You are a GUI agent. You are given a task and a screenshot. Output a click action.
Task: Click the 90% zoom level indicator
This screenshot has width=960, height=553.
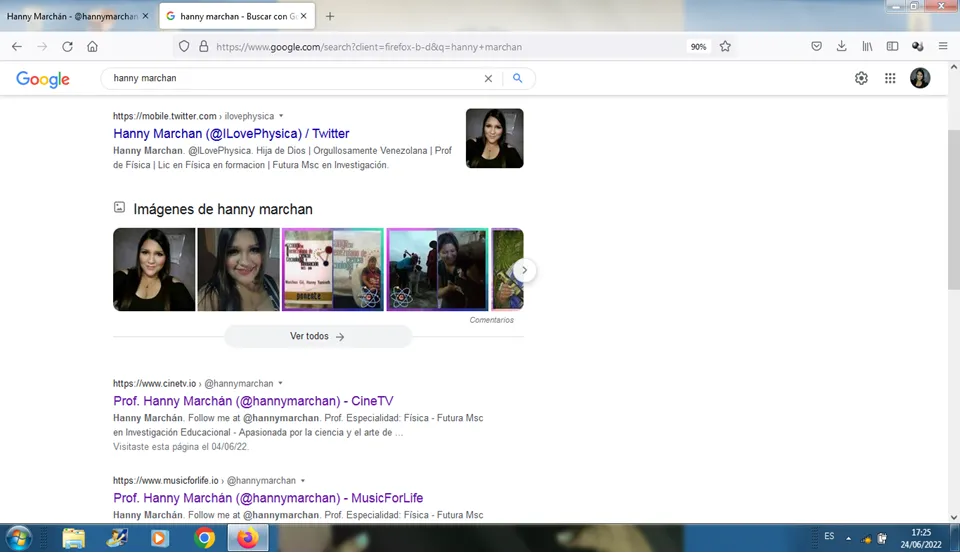pos(698,47)
